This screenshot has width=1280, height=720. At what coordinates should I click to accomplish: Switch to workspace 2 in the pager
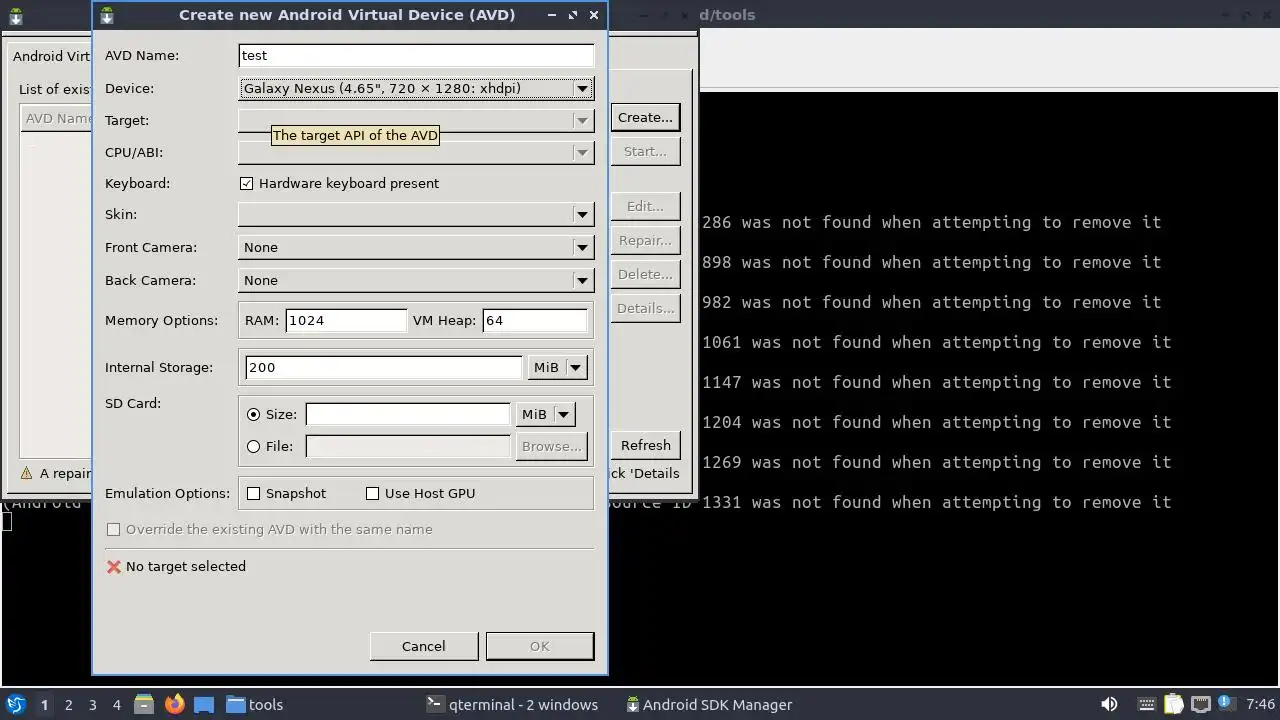click(x=68, y=704)
